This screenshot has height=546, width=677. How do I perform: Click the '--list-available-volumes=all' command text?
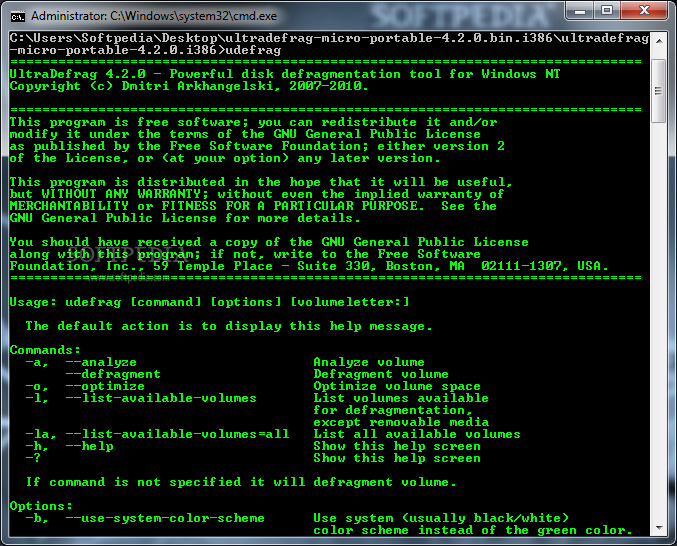click(177, 434)
